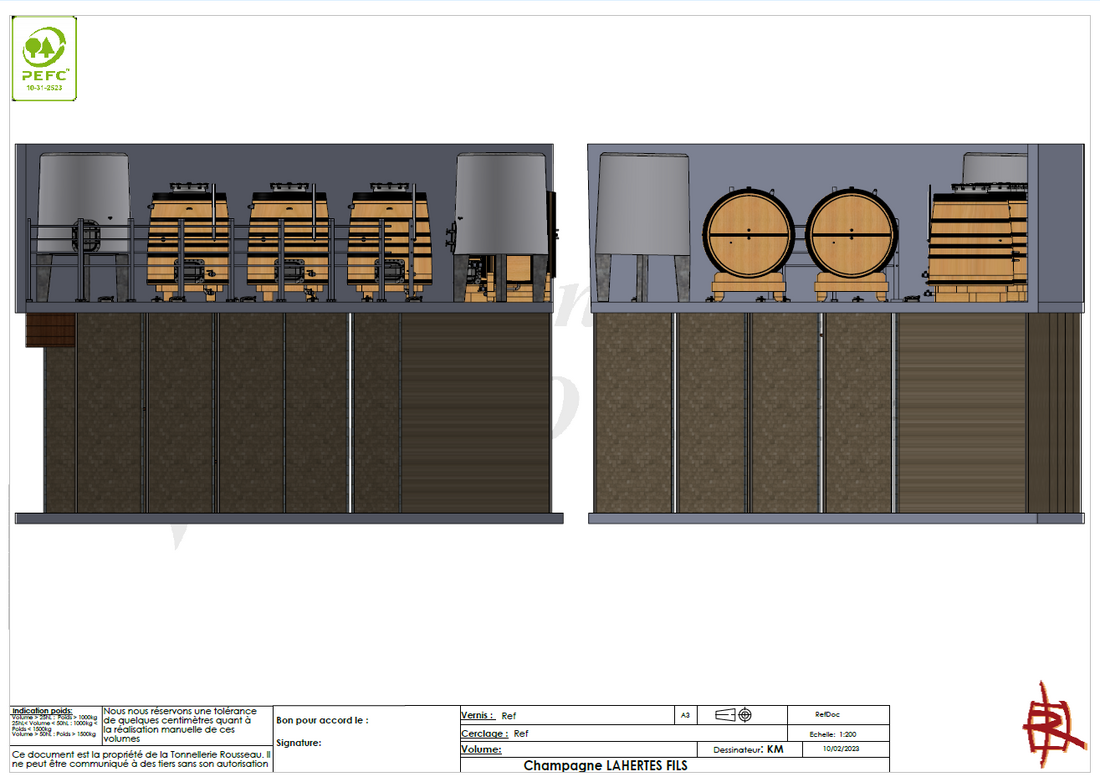This screenshot has height=782, width=1100.
Task: Click 'Bon pour accord le :' label
Action: click(x=322, y=720)
